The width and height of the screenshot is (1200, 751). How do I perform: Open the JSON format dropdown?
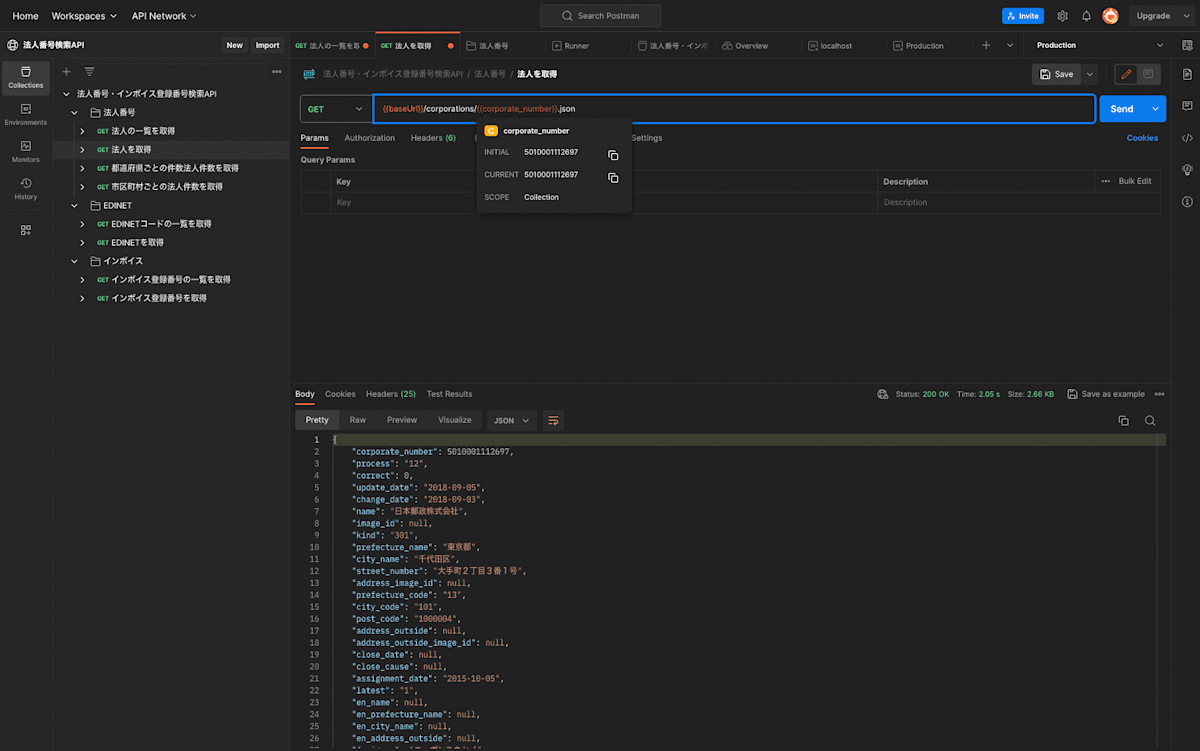[511, 421]
